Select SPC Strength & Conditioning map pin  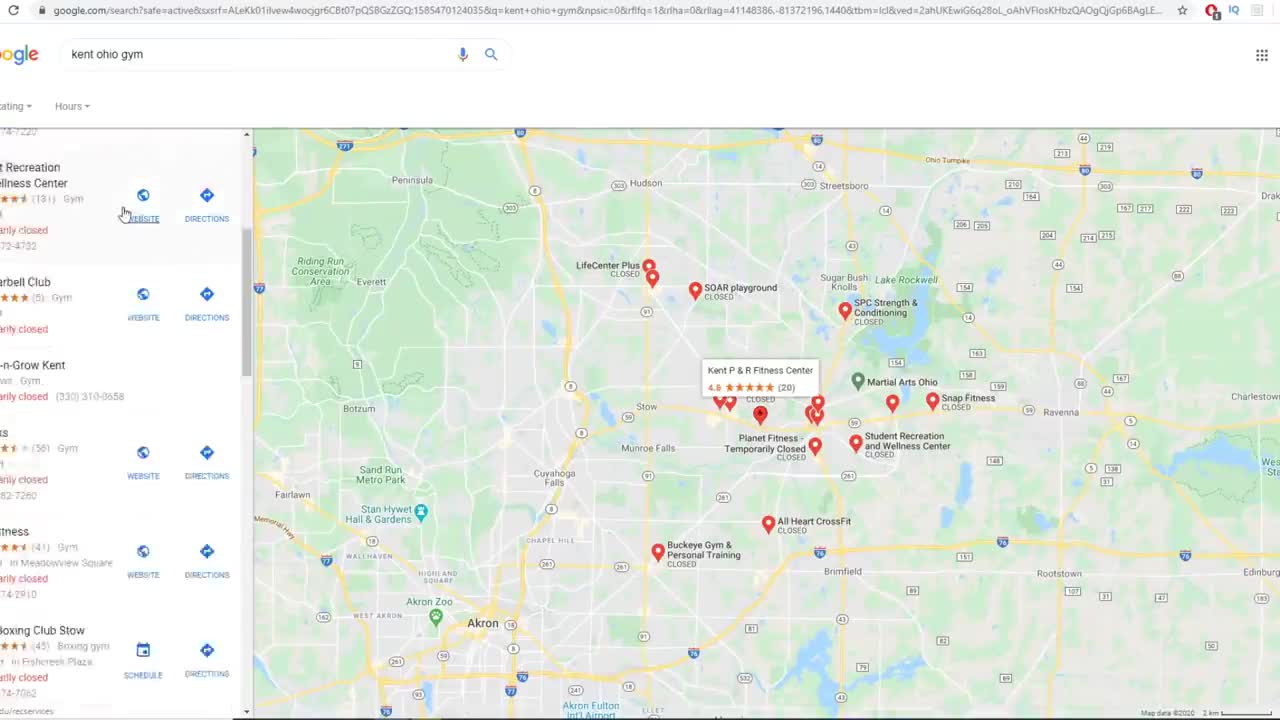[845, 311]
